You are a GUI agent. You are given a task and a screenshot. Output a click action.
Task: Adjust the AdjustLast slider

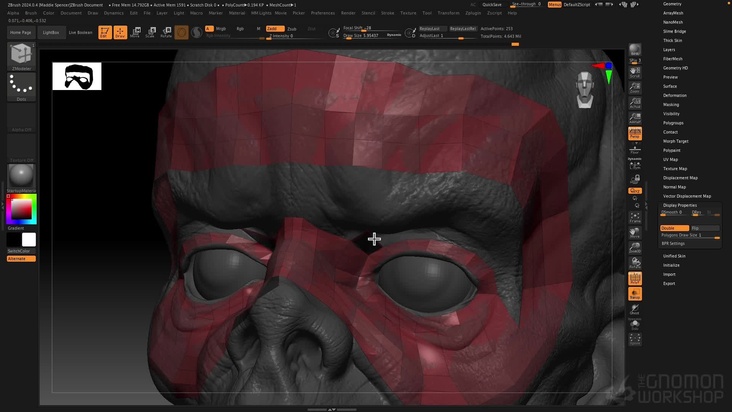(447, 36)
